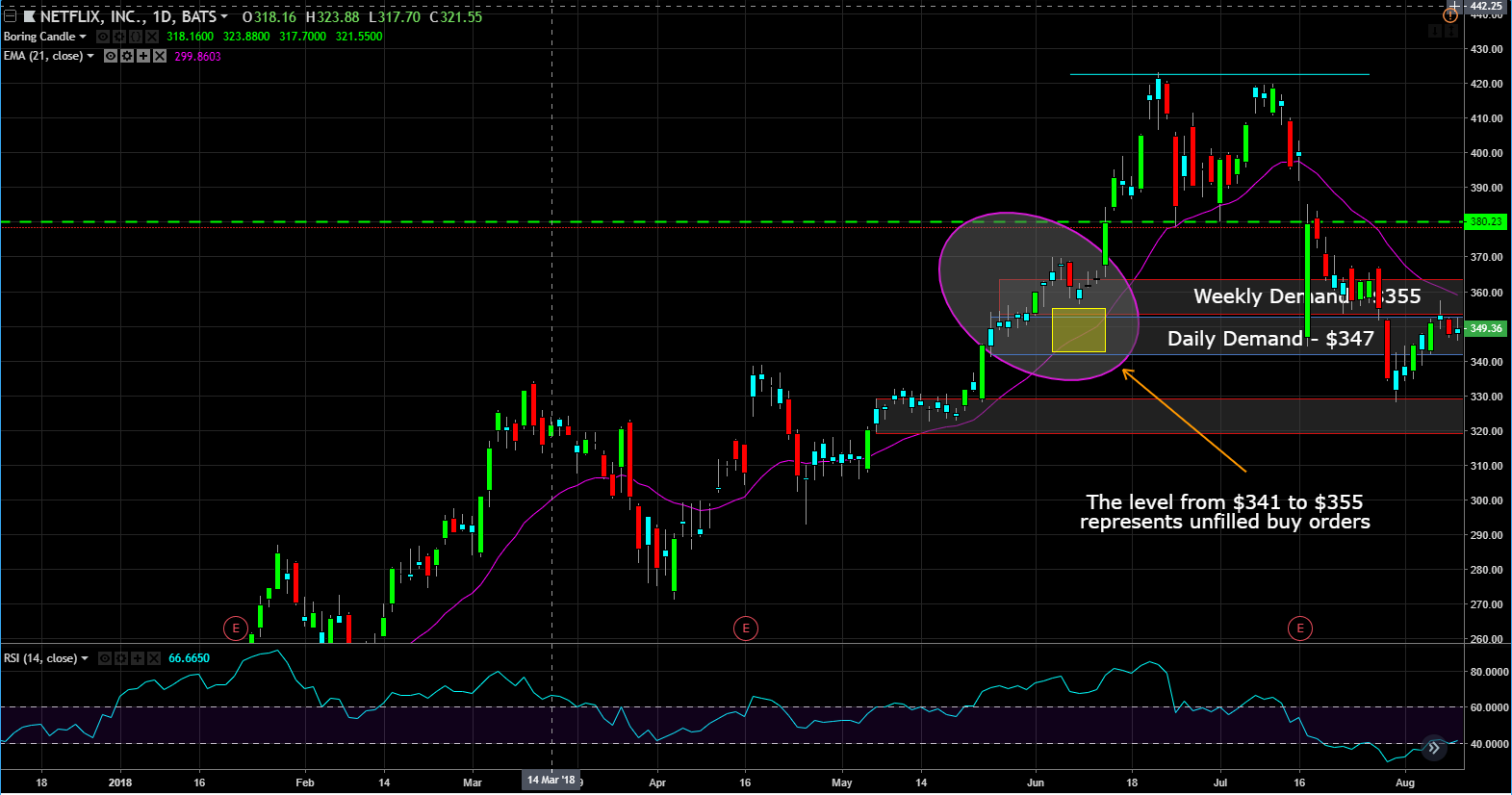Remove the RSI indicator
Image resolution: width=1512 pixels, height=795 pixels.
154,658
